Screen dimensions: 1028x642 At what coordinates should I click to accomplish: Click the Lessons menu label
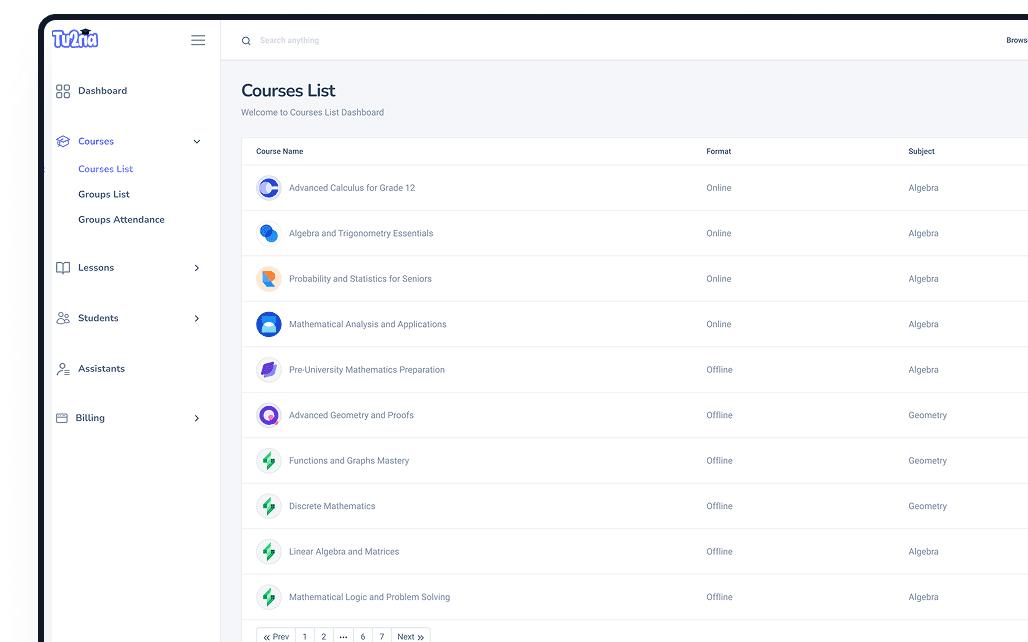click(96, 268)
